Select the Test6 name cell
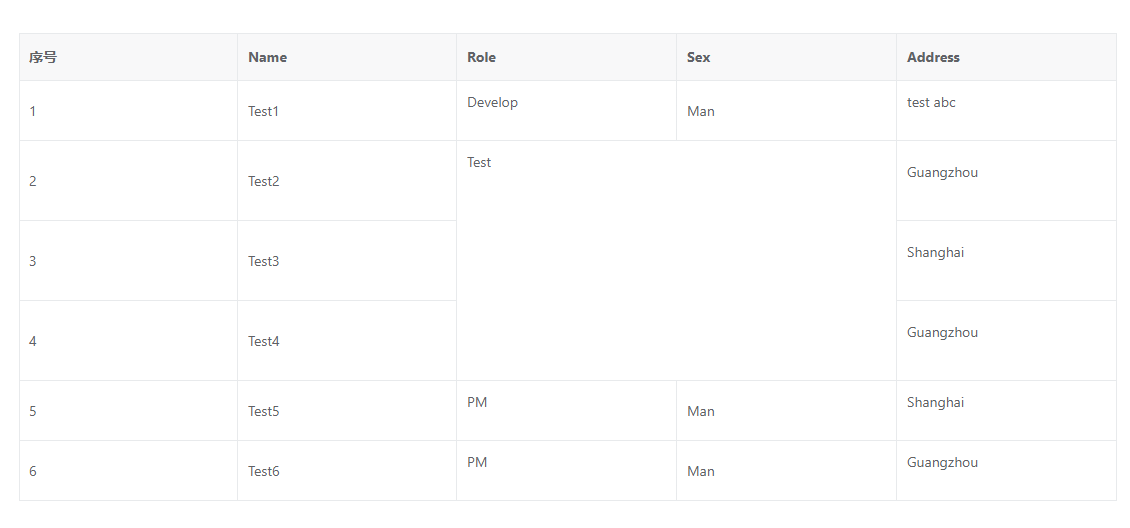The image size is (1130, 528). [x=263, y=471]
